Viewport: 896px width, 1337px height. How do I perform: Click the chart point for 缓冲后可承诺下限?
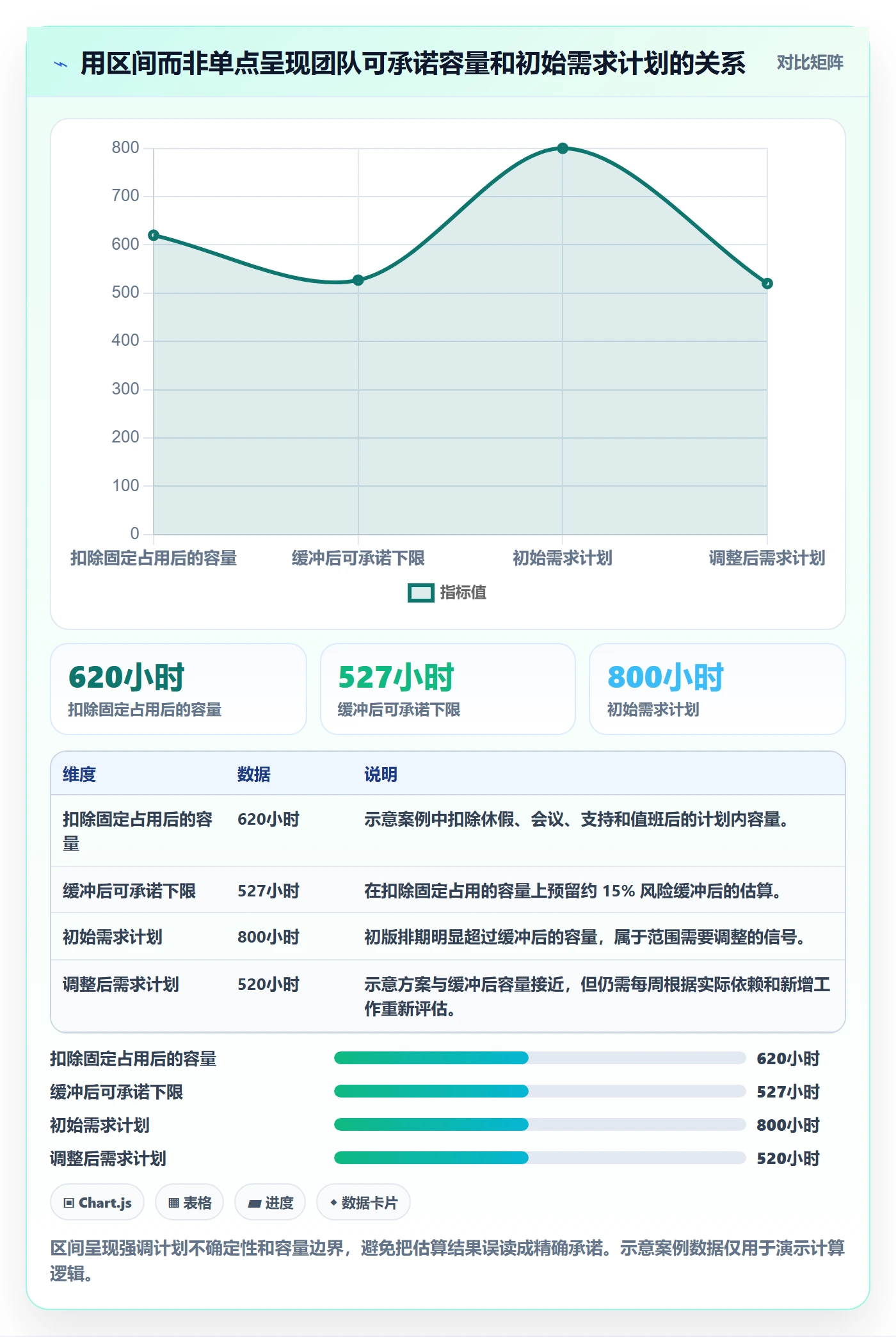(358, 280)
